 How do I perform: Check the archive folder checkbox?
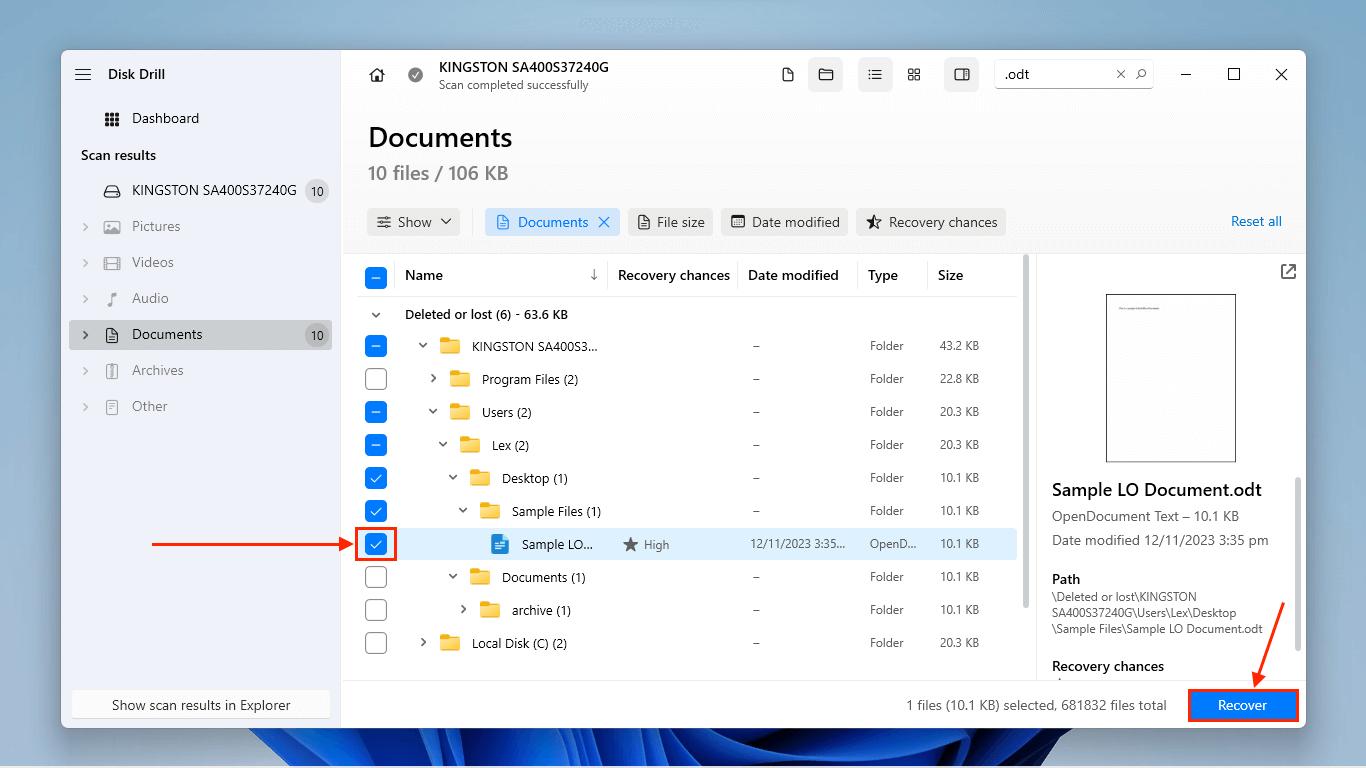click(376, 610)
